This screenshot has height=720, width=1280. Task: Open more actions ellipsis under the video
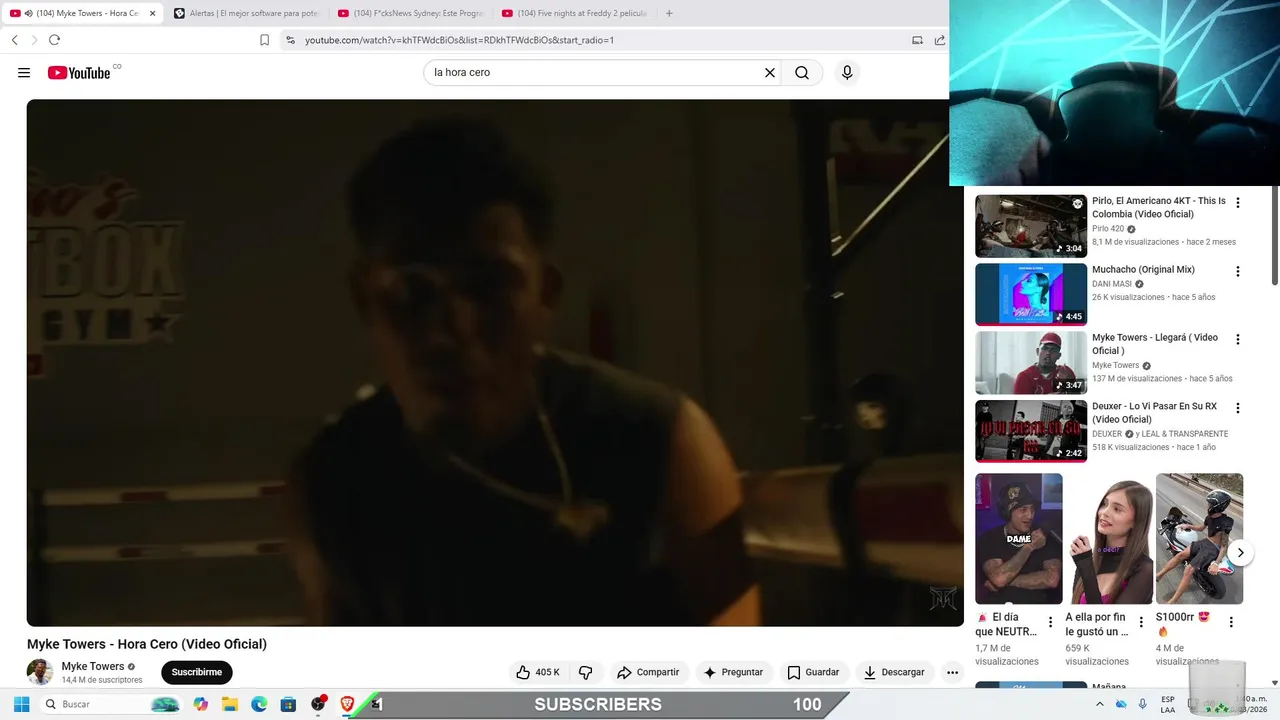click(x=952, y=672)
